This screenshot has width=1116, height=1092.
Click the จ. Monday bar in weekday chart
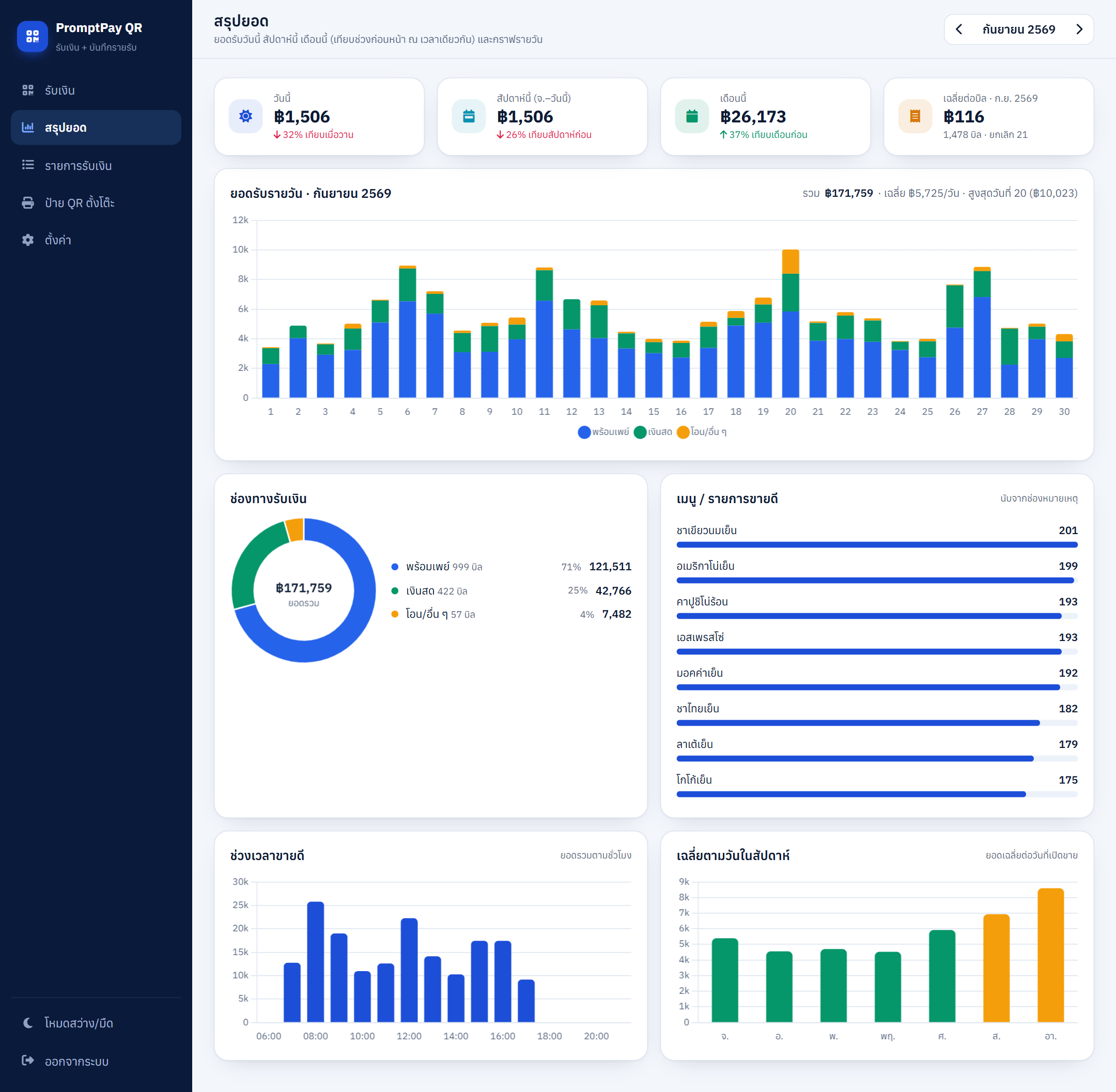pos(725,980)
